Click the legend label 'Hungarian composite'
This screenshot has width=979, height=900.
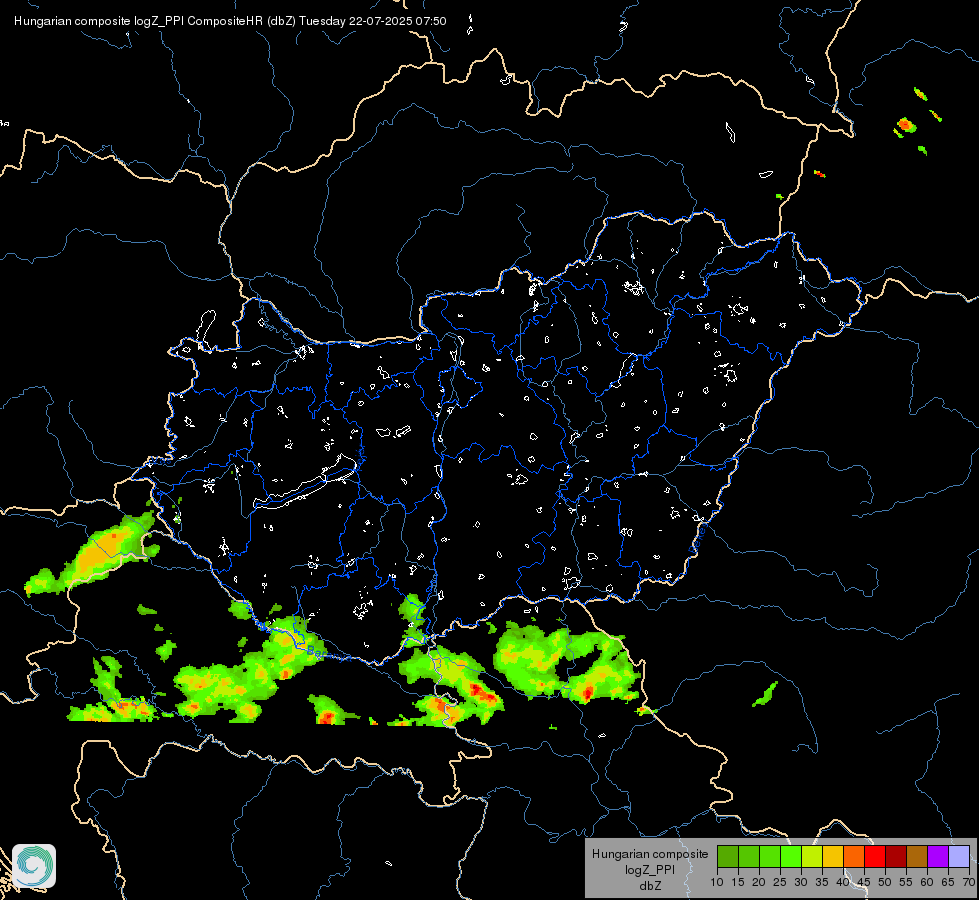(x=650, y=854)
